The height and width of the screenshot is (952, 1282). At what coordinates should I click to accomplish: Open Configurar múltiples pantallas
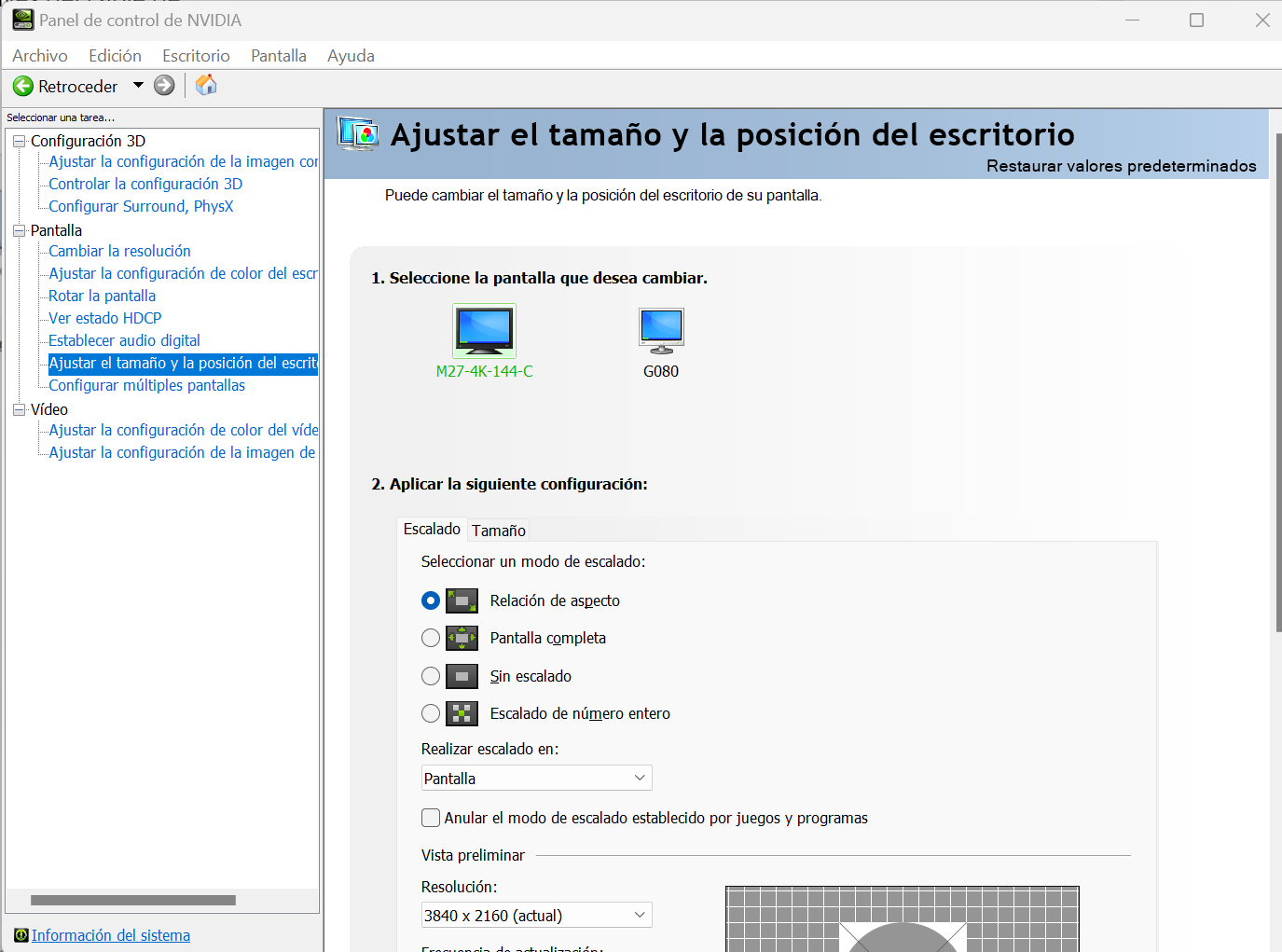click(146, 385)
